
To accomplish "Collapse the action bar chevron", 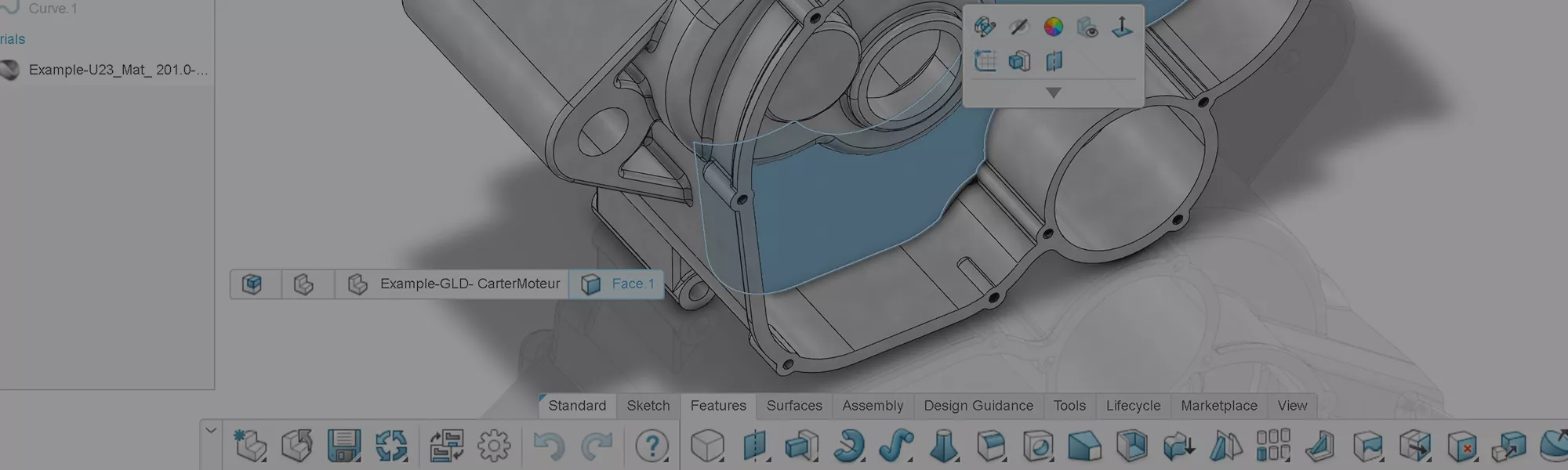I will (210, 429).
